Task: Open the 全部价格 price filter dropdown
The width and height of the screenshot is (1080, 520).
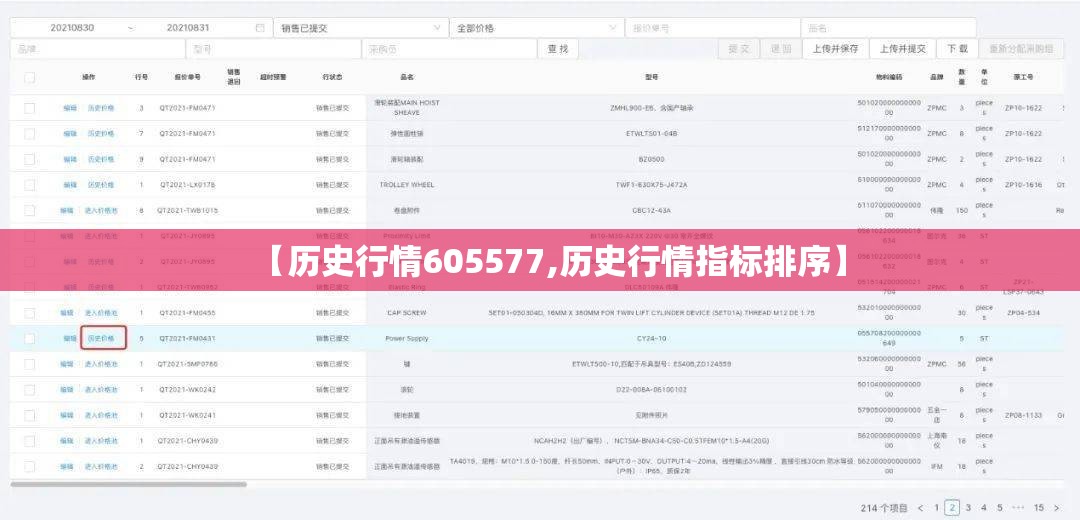Action: (537, 28)
